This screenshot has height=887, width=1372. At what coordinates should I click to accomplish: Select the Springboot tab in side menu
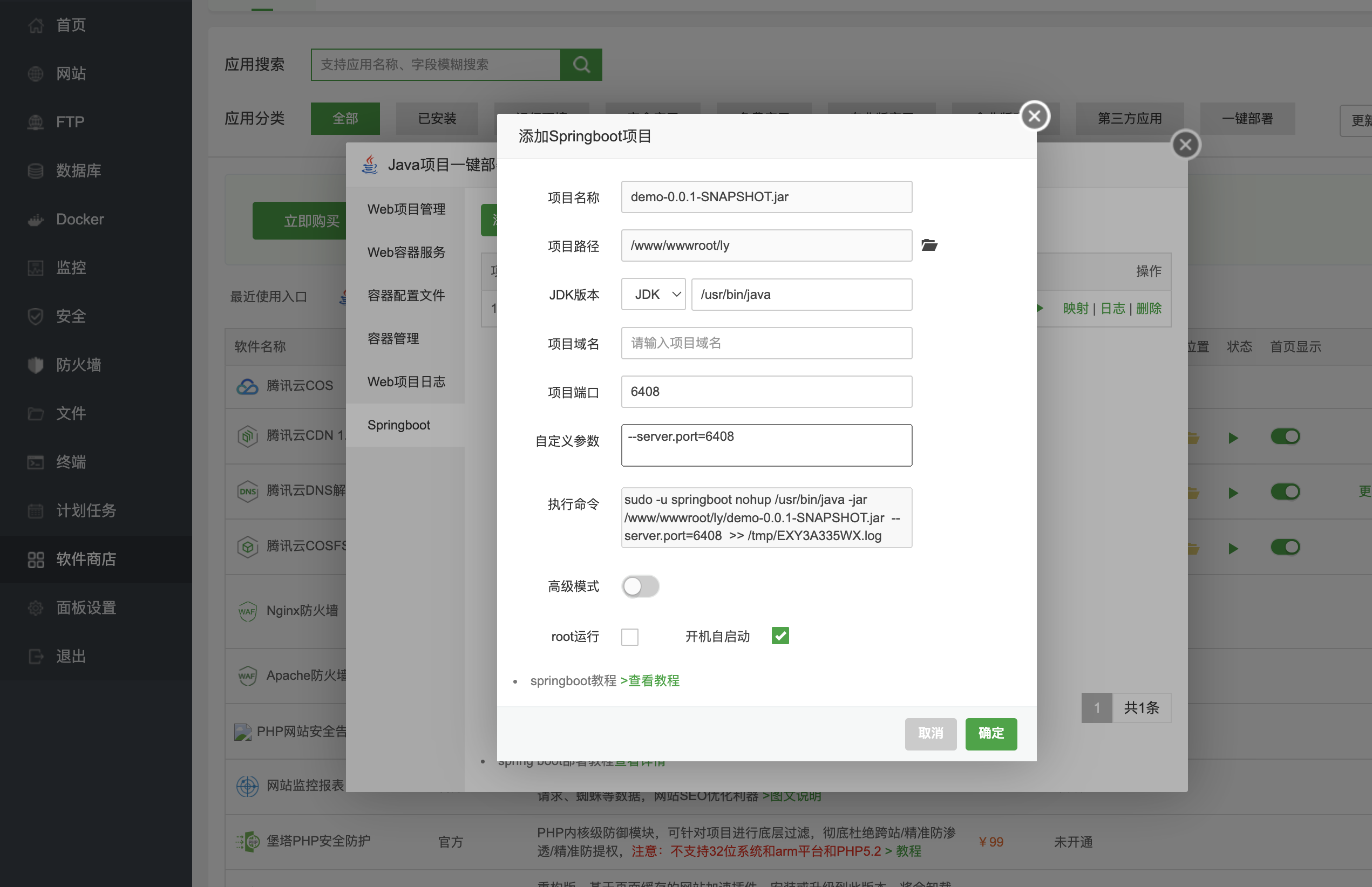point(399,425)
